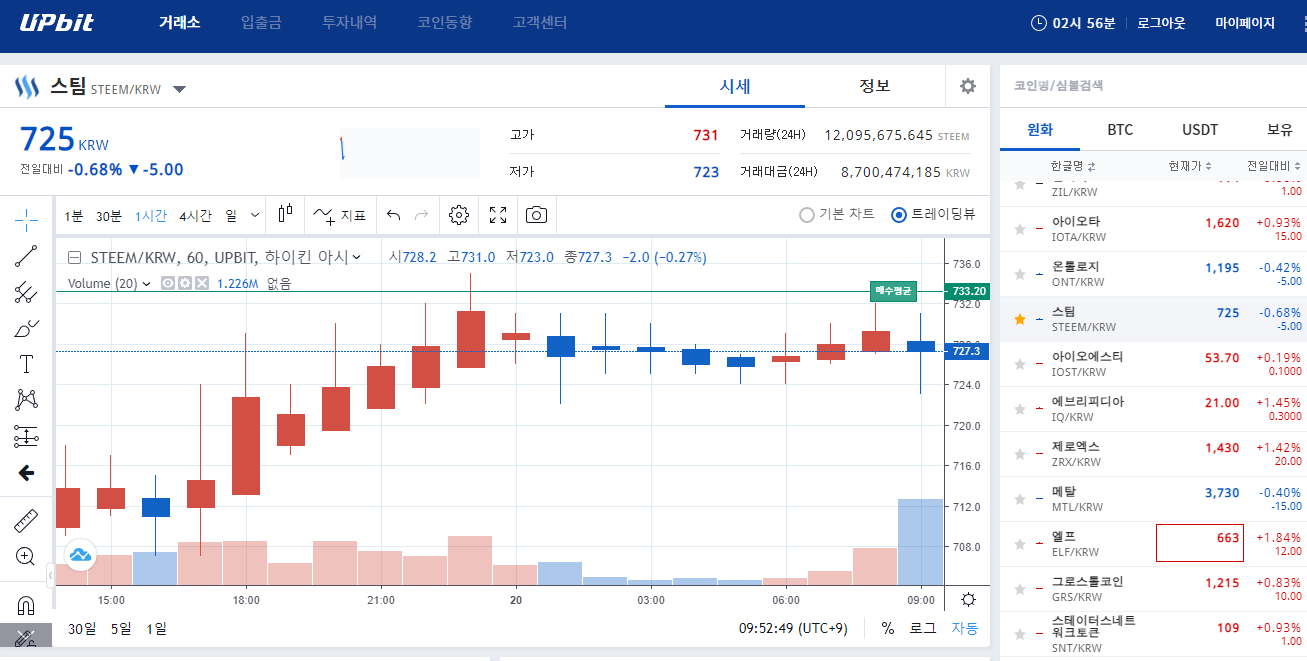Open the indicators (지표) menu
This screenshot has width=1307, height=661.
338,215
